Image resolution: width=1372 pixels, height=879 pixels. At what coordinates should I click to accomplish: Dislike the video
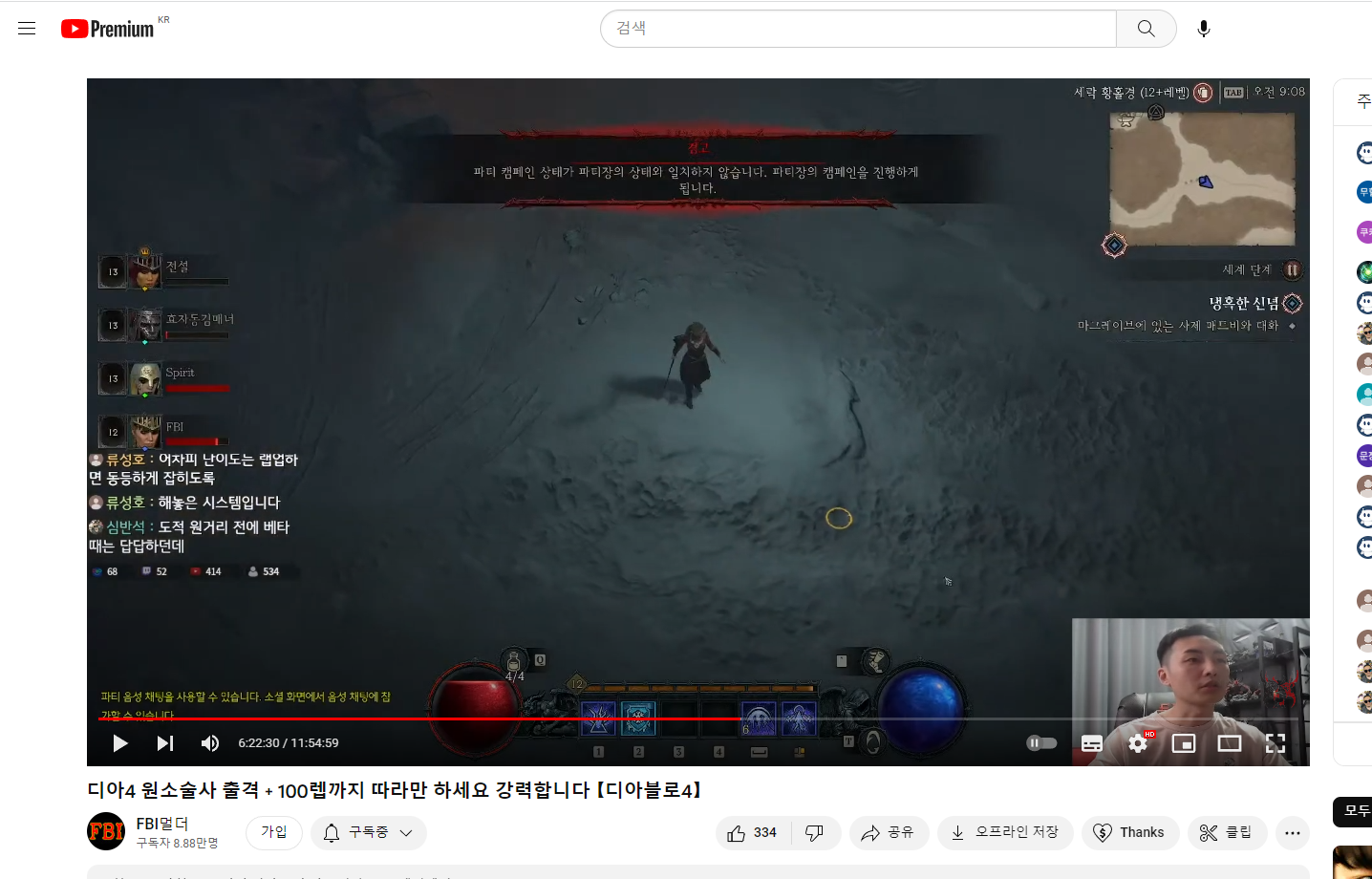[815, 832]
